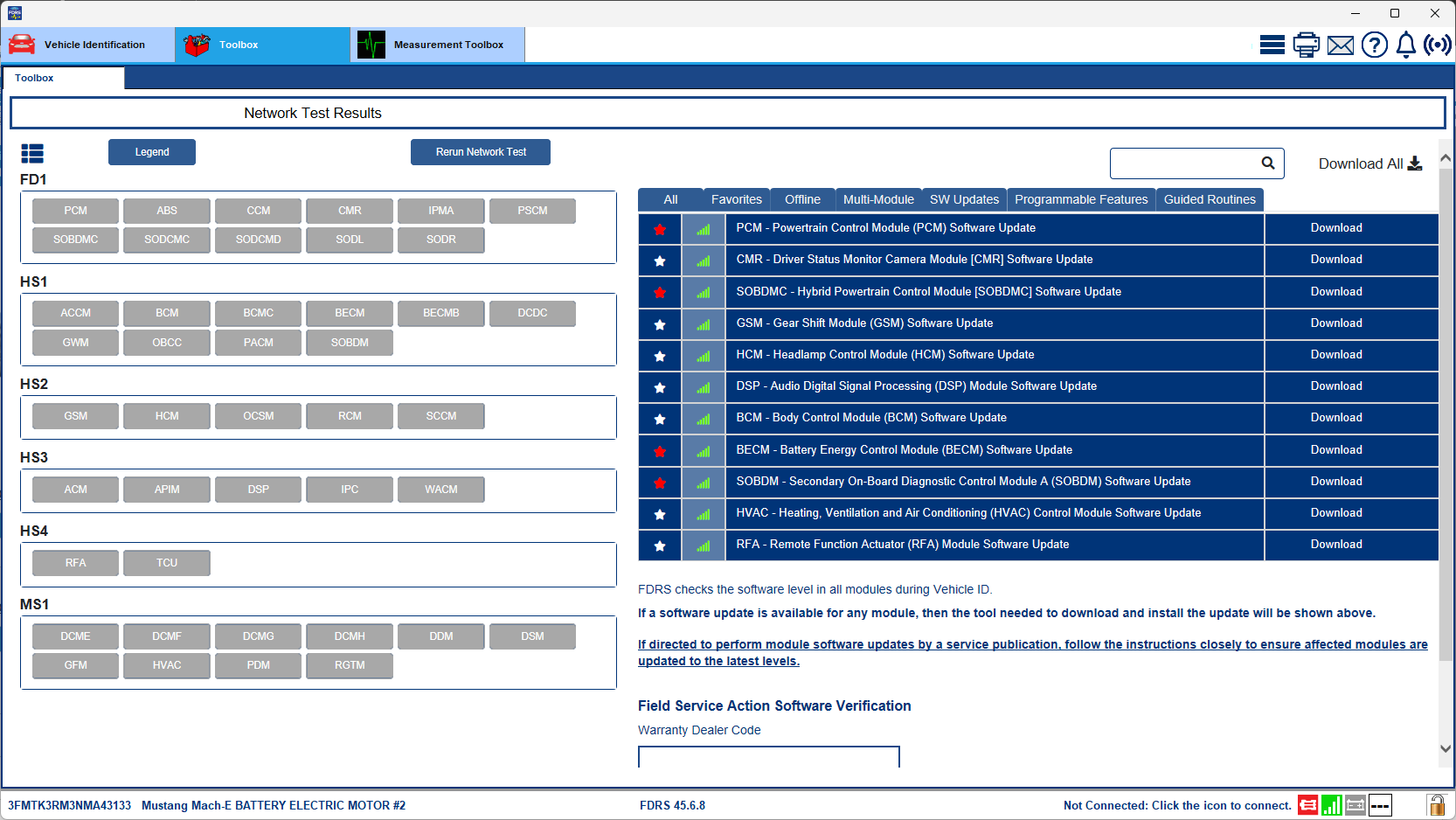Viewport: 1456px width, 820px height.
Task: Select the Multi-Module filter tab
Action: click(x=878, y=199)
